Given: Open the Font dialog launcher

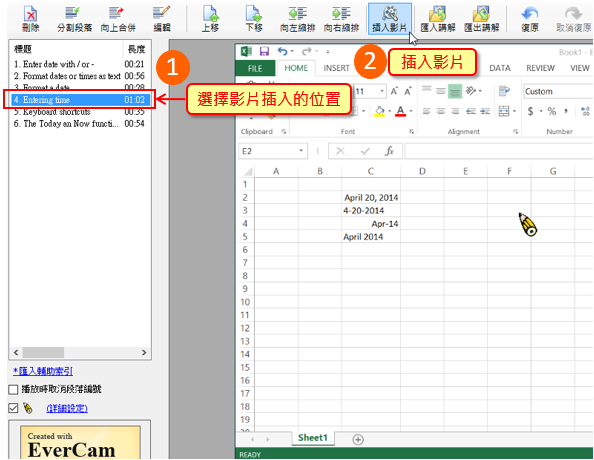Looking at the screenshot, I should 412,131.
